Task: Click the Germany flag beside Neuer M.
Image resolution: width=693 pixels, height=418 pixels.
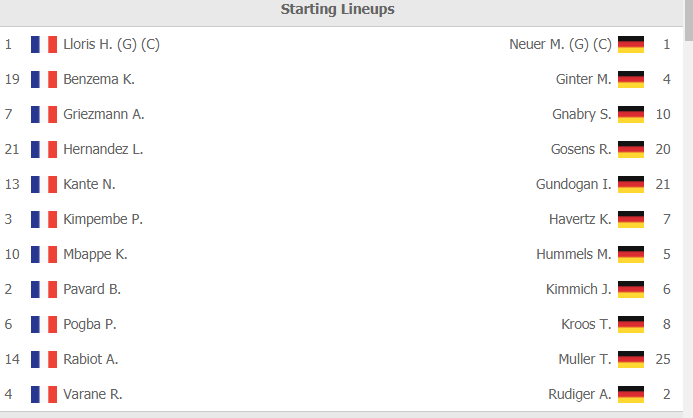Action: point(631,44)
